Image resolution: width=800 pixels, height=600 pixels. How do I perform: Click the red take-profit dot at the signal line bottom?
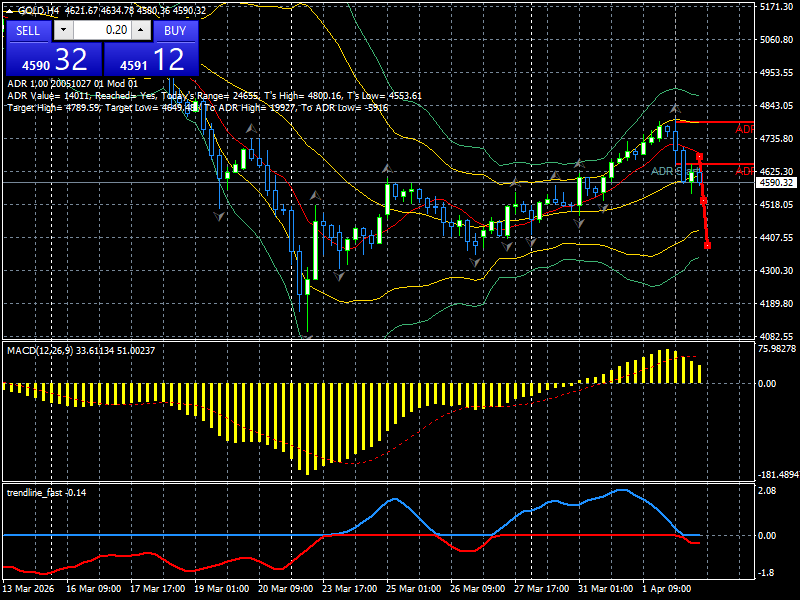pos(707,244)
